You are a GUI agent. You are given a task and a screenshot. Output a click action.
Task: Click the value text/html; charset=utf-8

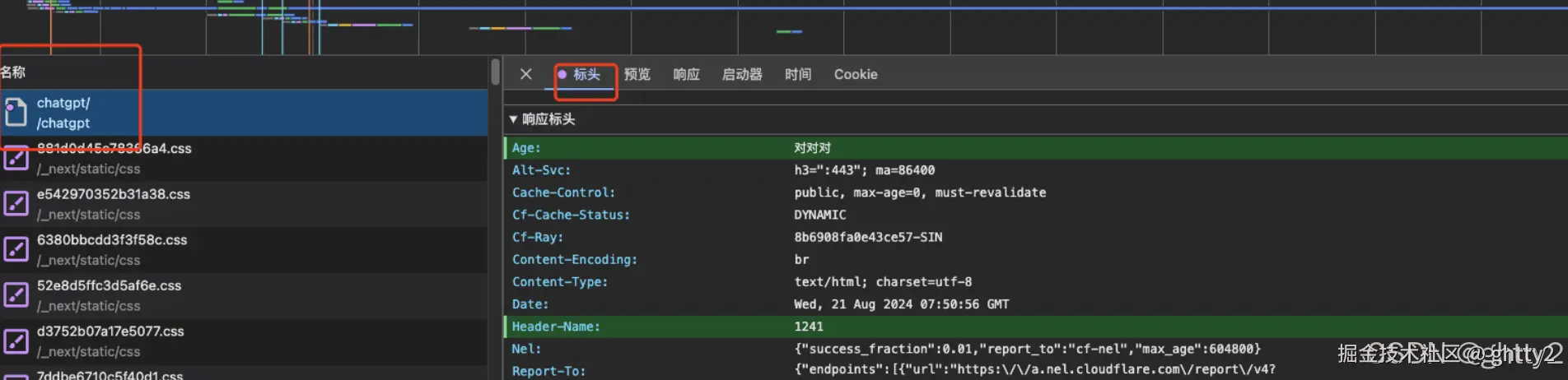pos(883,281)
